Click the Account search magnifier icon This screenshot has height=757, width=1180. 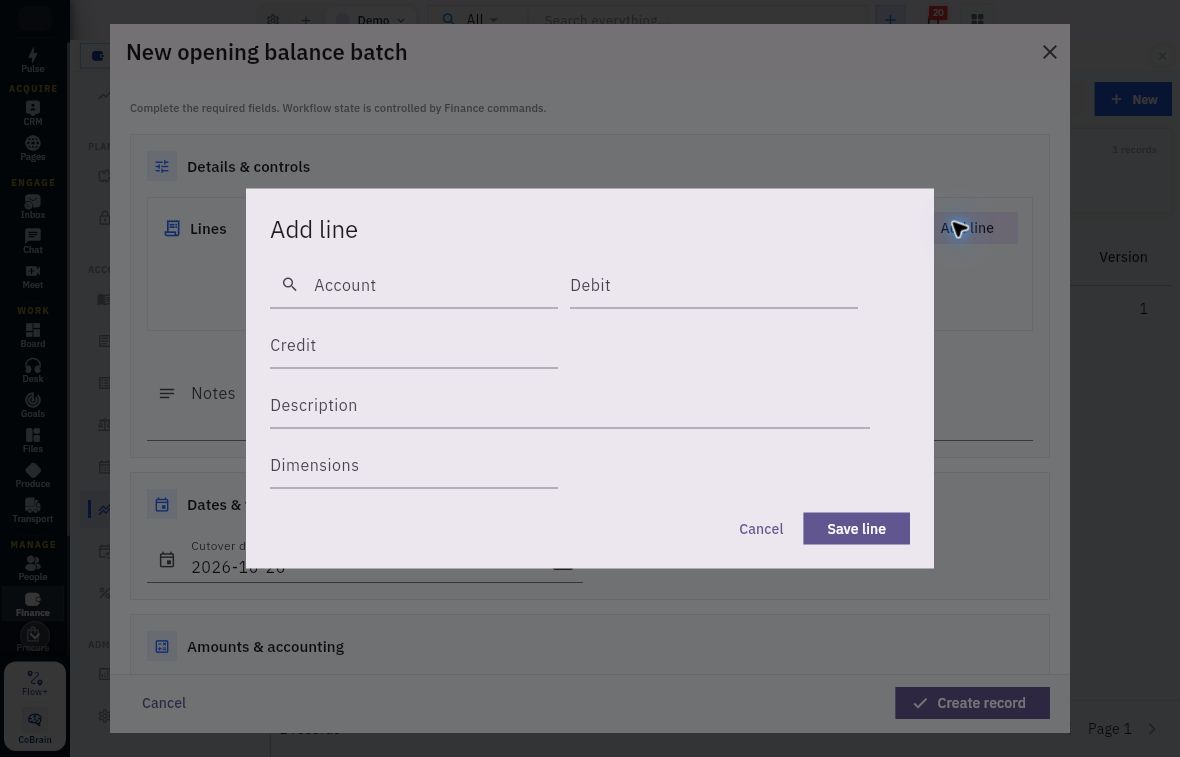[x=290, y=284]
